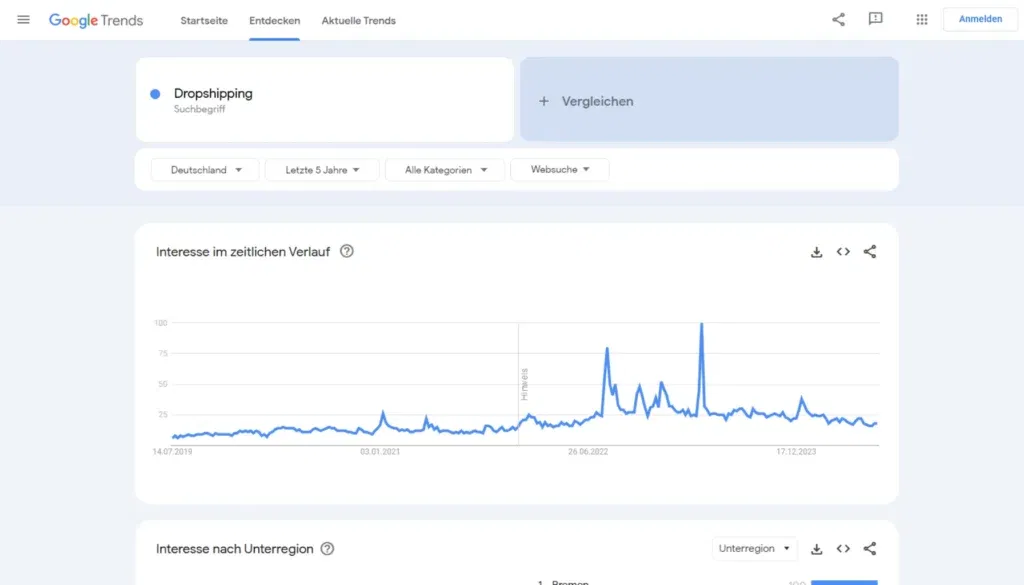Image resolution: width=1024 pixels, height=585 pixels.
Task: Open the Alle Kategorien dropdown
Action: [444, 169]
